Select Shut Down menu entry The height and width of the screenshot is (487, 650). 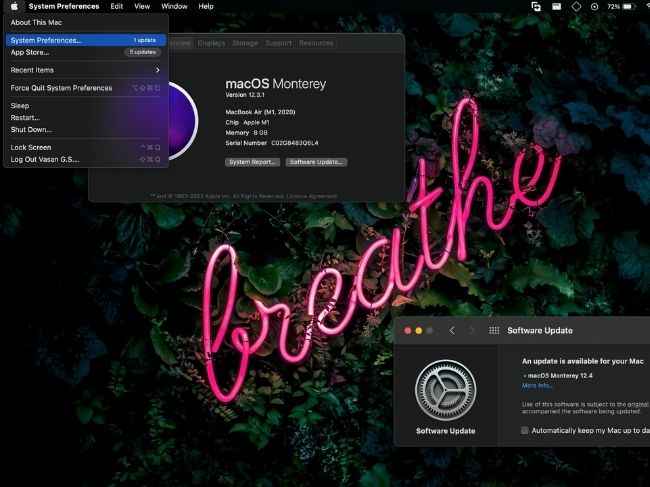point(86,130)
